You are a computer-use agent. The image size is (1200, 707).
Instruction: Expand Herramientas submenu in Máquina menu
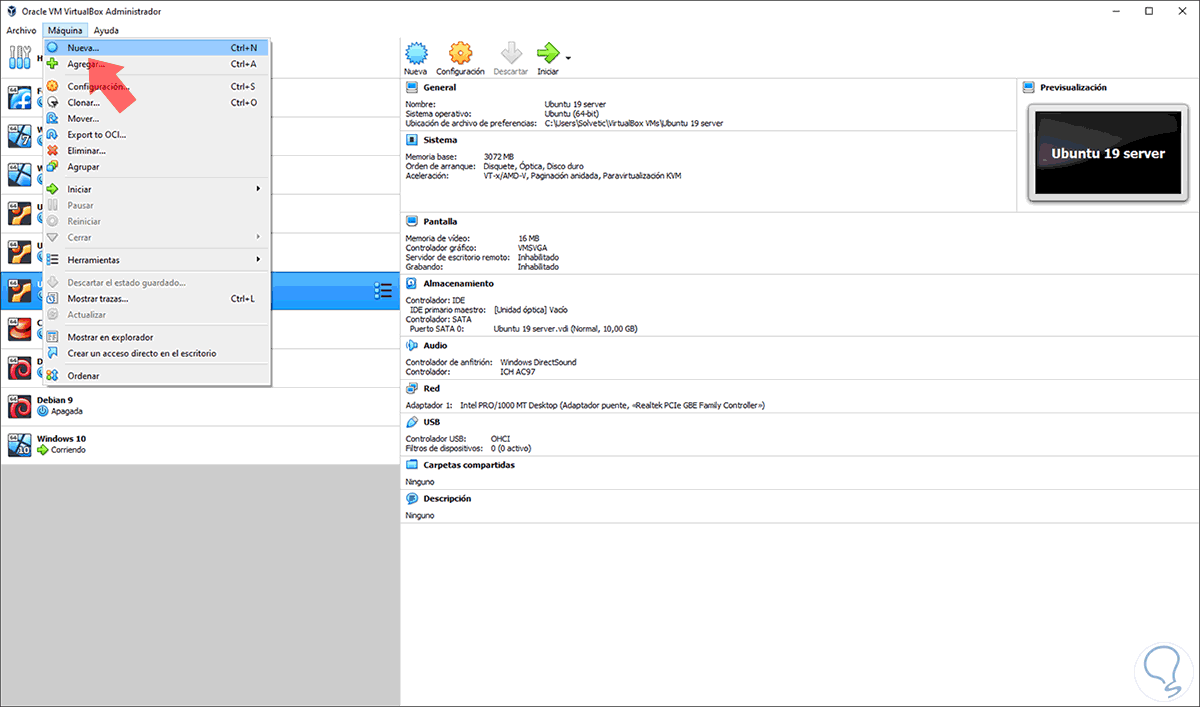point(157,260)
